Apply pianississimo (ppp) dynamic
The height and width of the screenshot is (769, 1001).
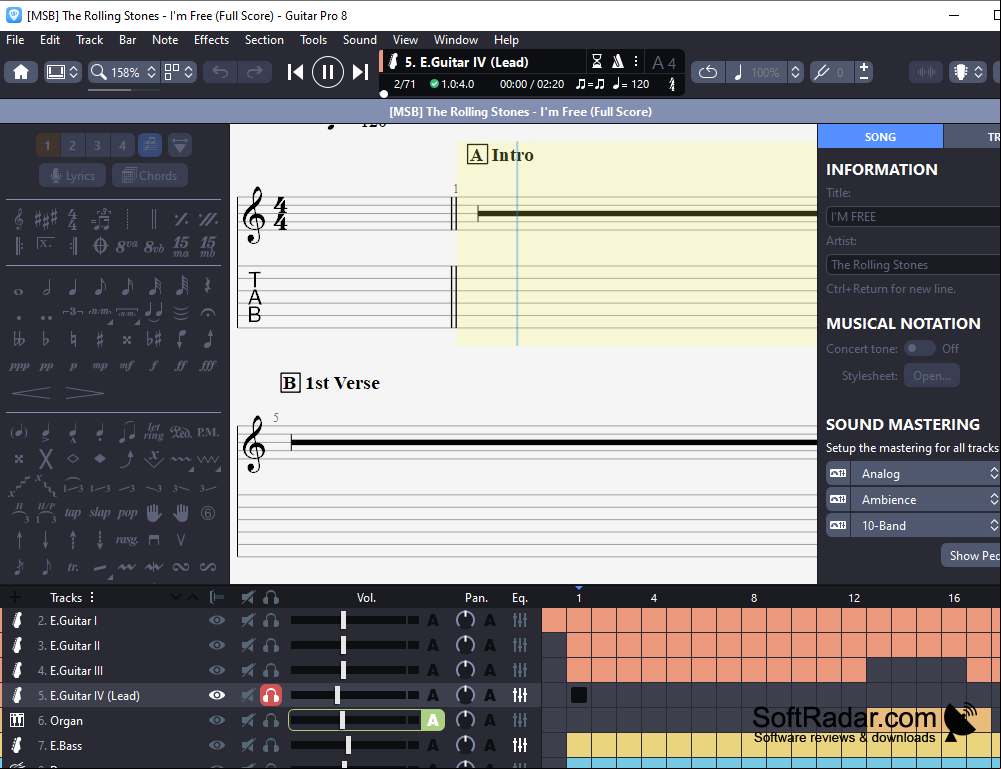coord(19,366)
